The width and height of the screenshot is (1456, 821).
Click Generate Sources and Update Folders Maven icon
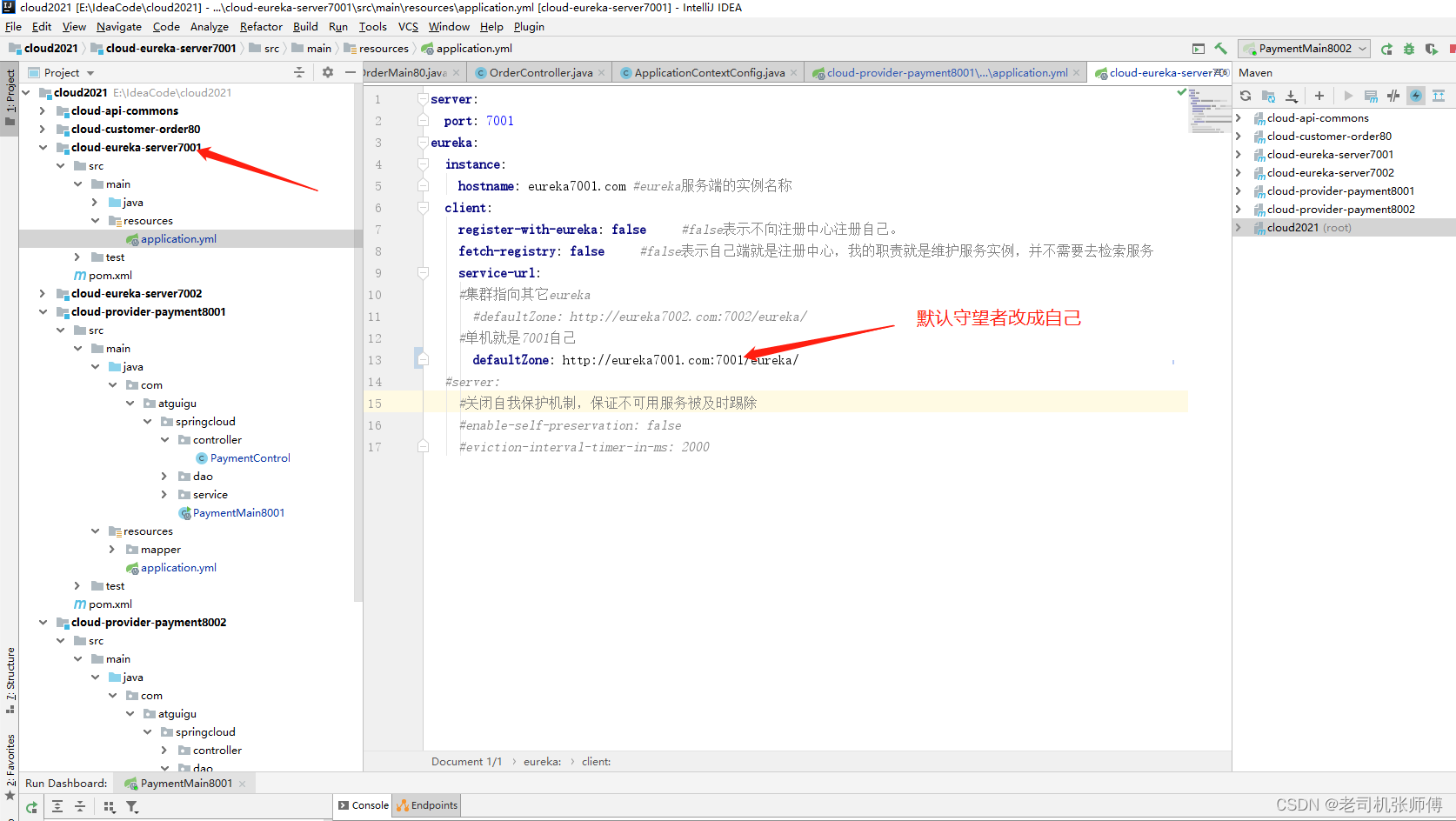[x=1268, y=96]
